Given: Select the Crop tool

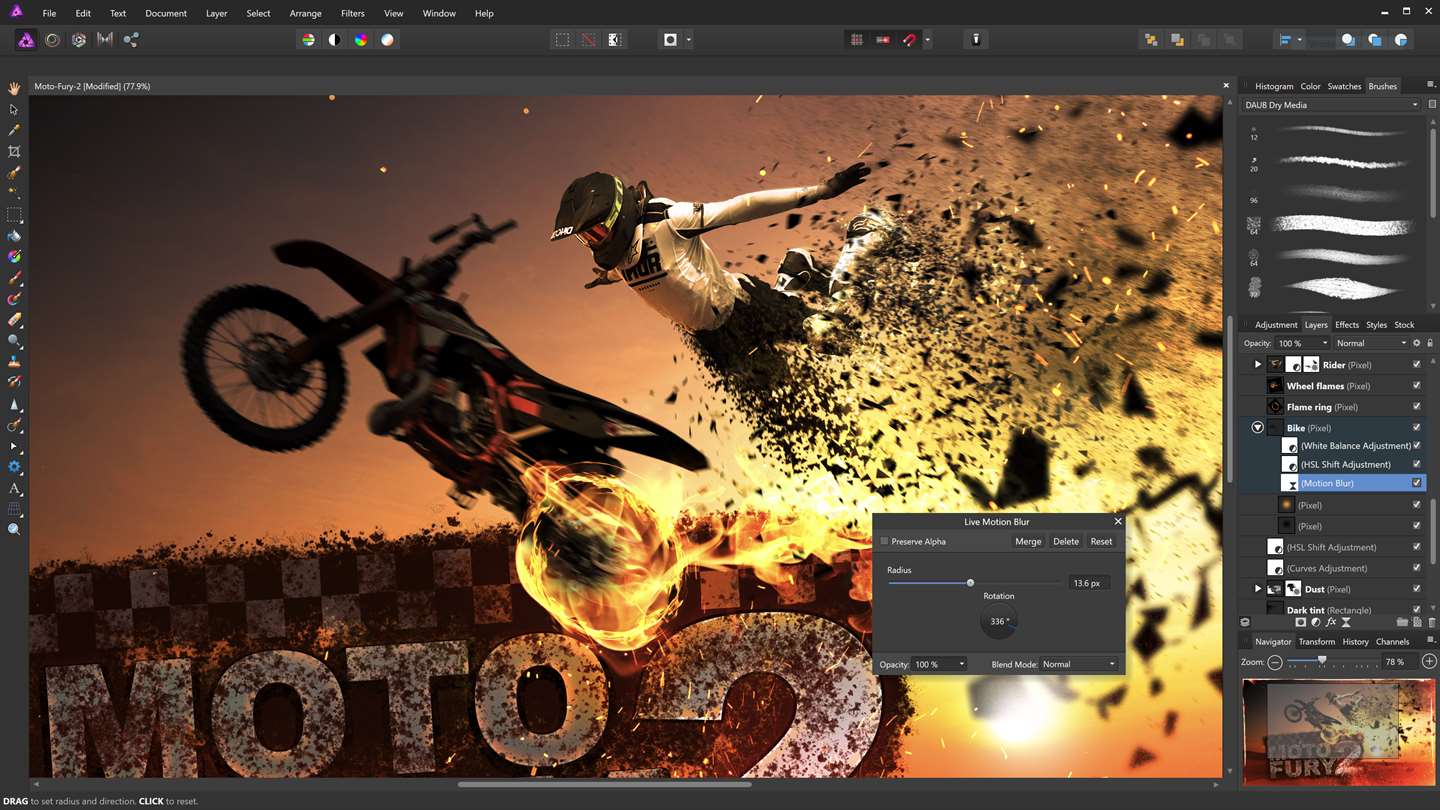Looking at the screenshot, I should click(14, 151).
